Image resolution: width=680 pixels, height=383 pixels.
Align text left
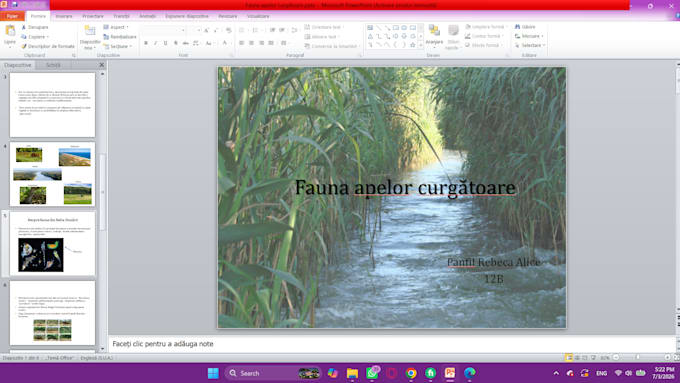click(x=242, y=43)
